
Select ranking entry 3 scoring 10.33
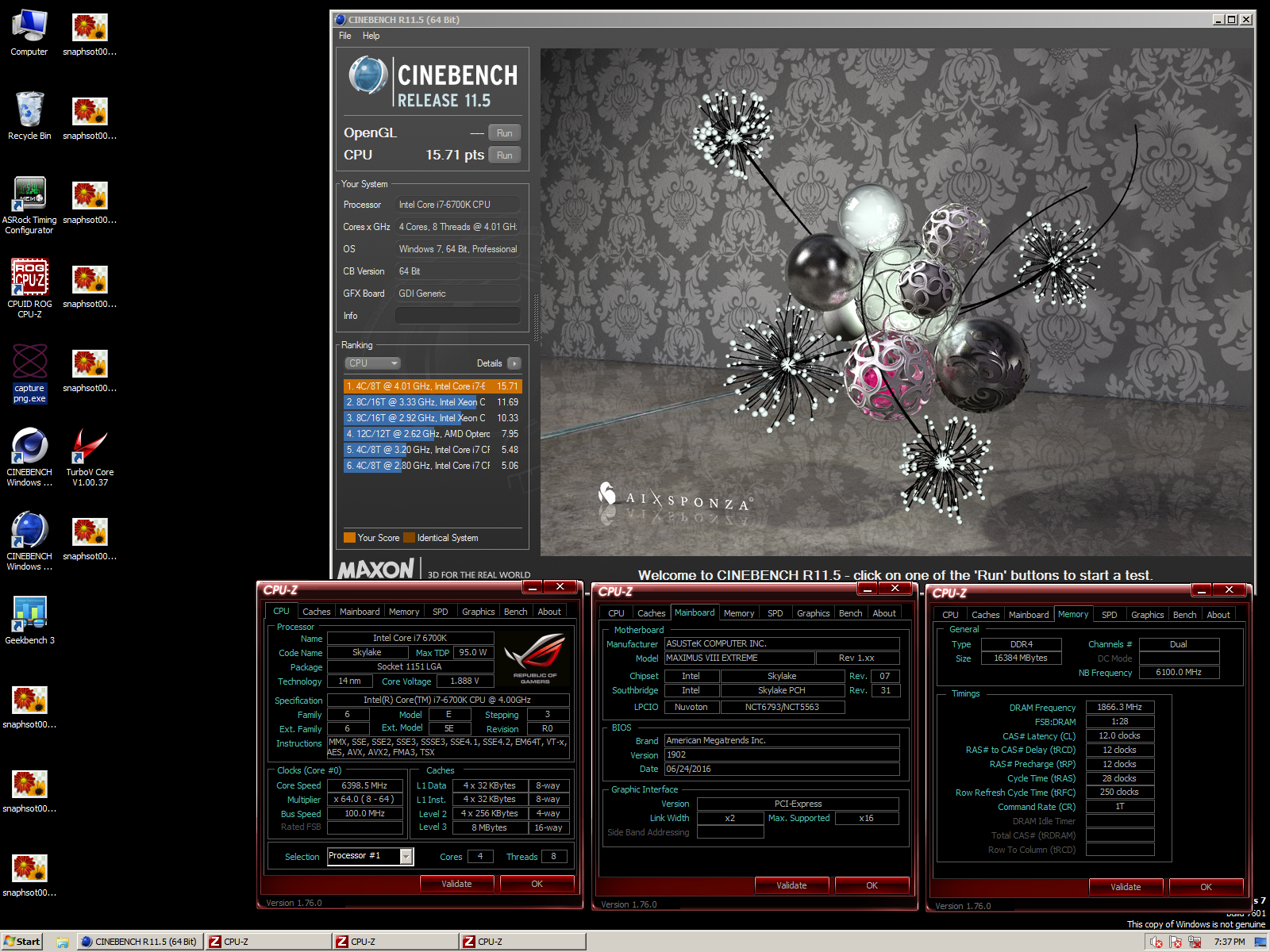(433, 418)
